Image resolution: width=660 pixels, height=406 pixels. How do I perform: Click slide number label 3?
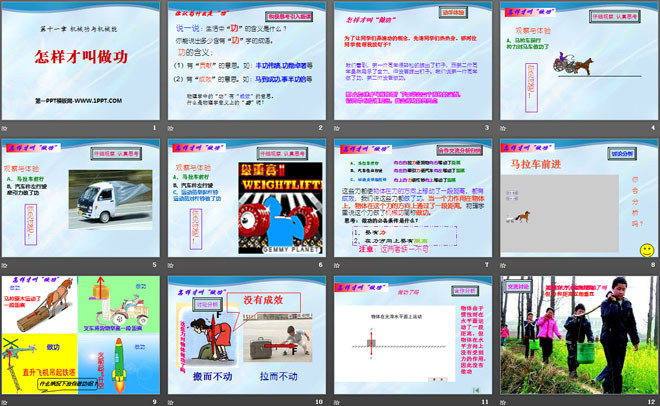coord(487,127)
